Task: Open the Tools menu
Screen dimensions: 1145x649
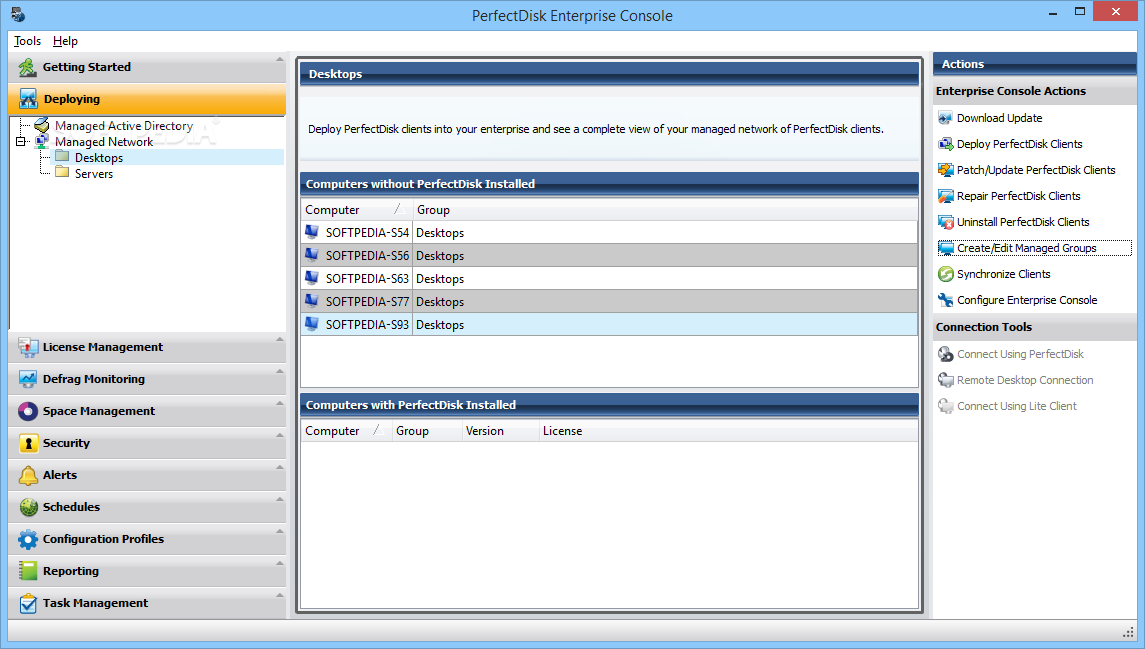Action: coord(27,41)
